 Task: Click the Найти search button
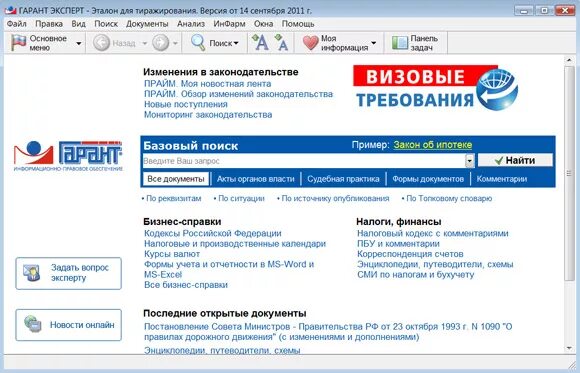[x=515, y=160]
